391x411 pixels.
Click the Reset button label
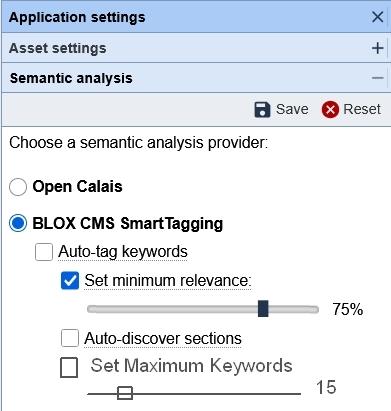(362, 109)
